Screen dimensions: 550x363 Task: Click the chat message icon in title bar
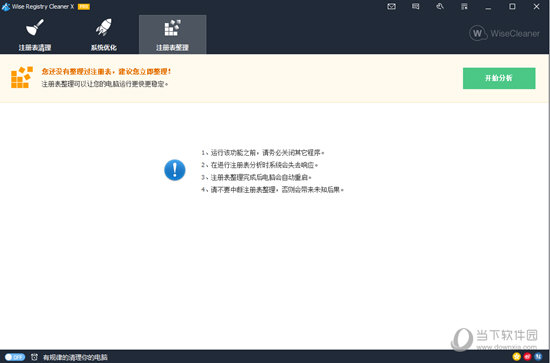coord(416,7)
